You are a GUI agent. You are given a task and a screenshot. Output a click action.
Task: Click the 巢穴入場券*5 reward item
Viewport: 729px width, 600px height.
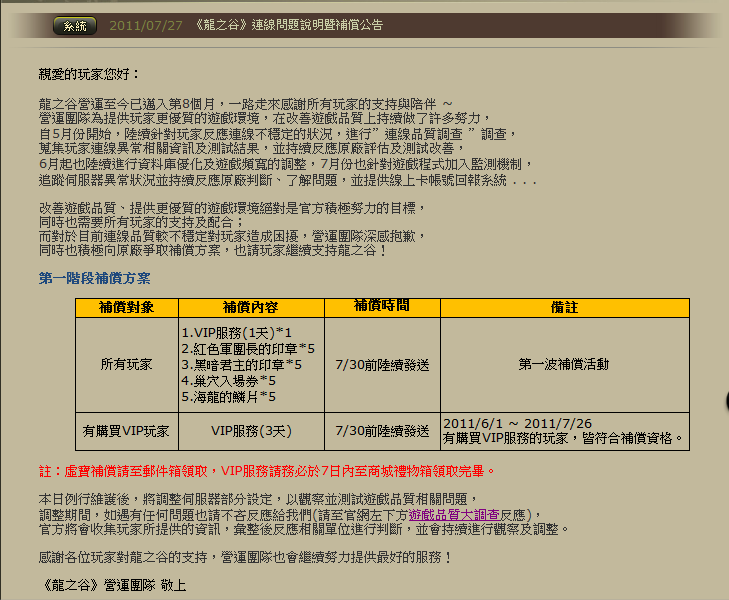228,381
